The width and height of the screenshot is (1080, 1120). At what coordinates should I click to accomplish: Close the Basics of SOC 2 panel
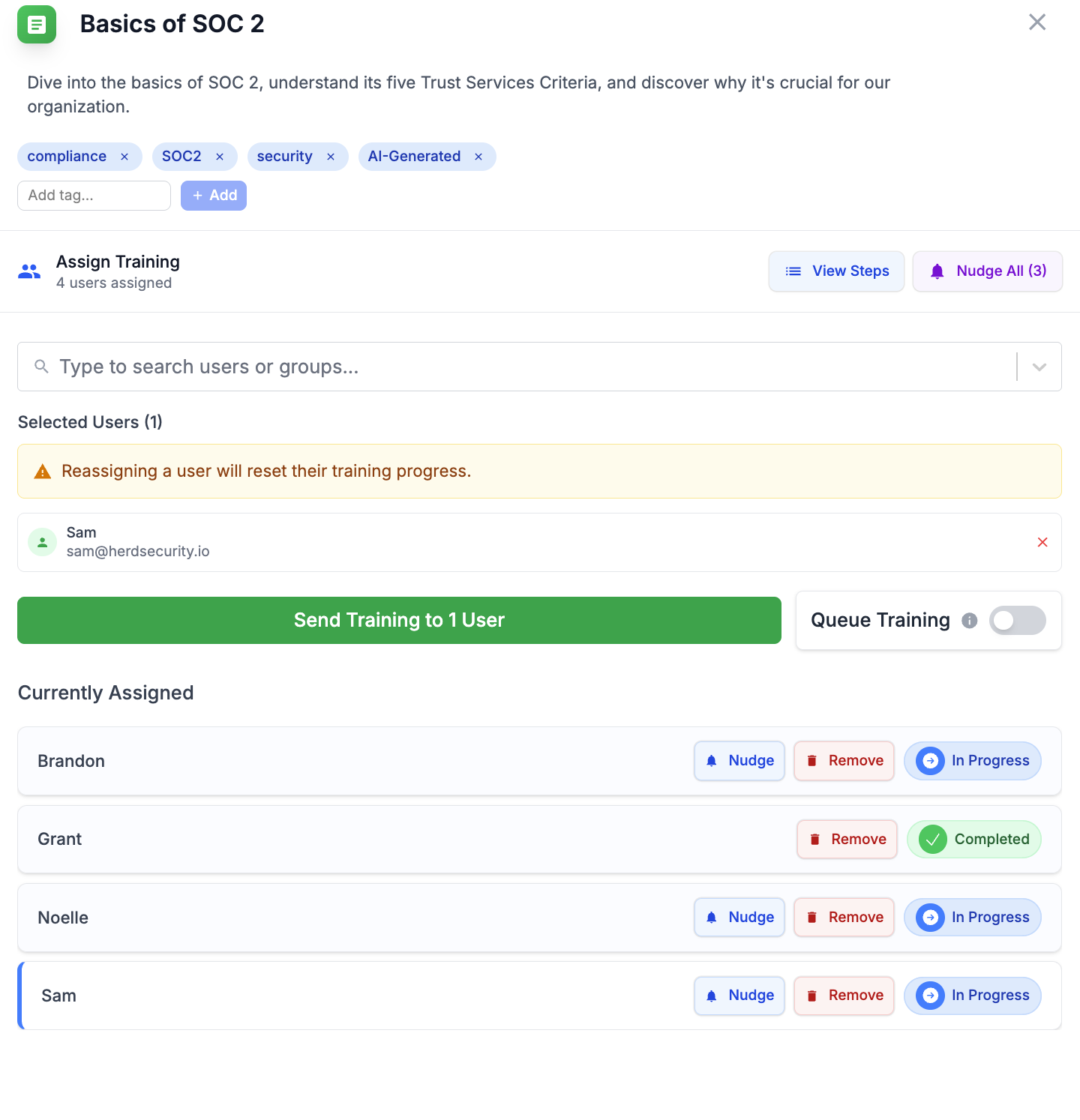1037,22
